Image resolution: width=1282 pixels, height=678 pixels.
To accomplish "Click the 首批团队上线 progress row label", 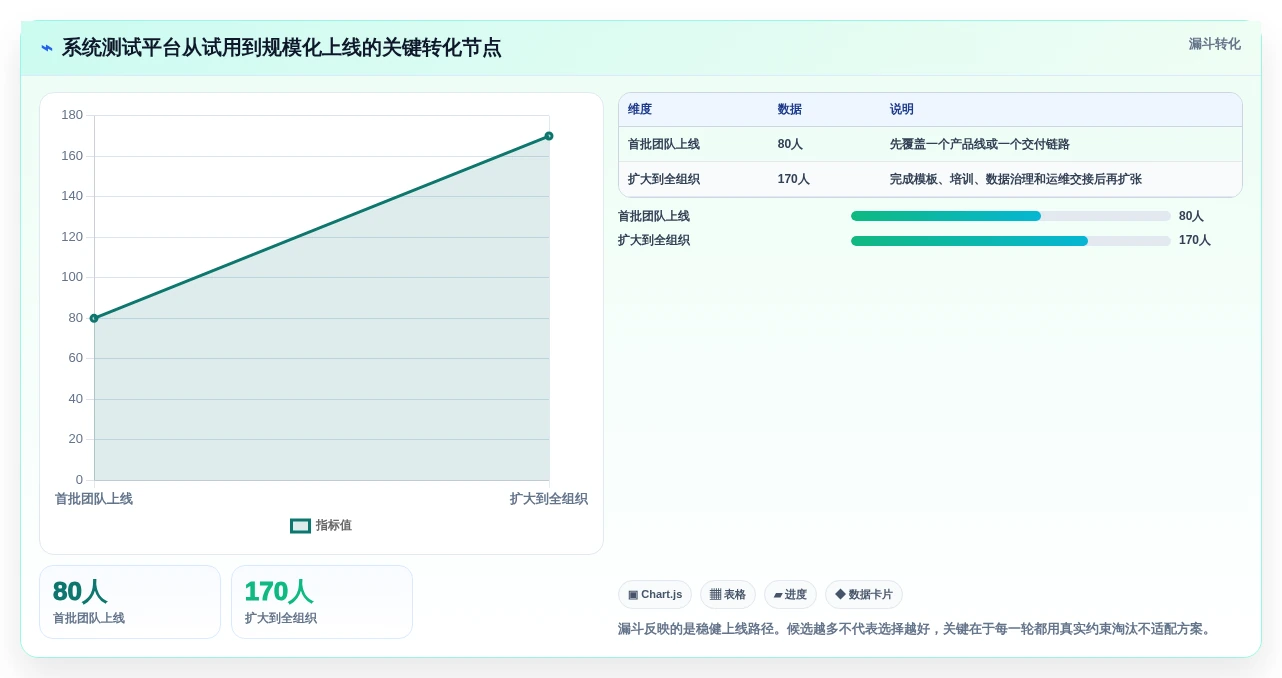I will tap(654, 216).
